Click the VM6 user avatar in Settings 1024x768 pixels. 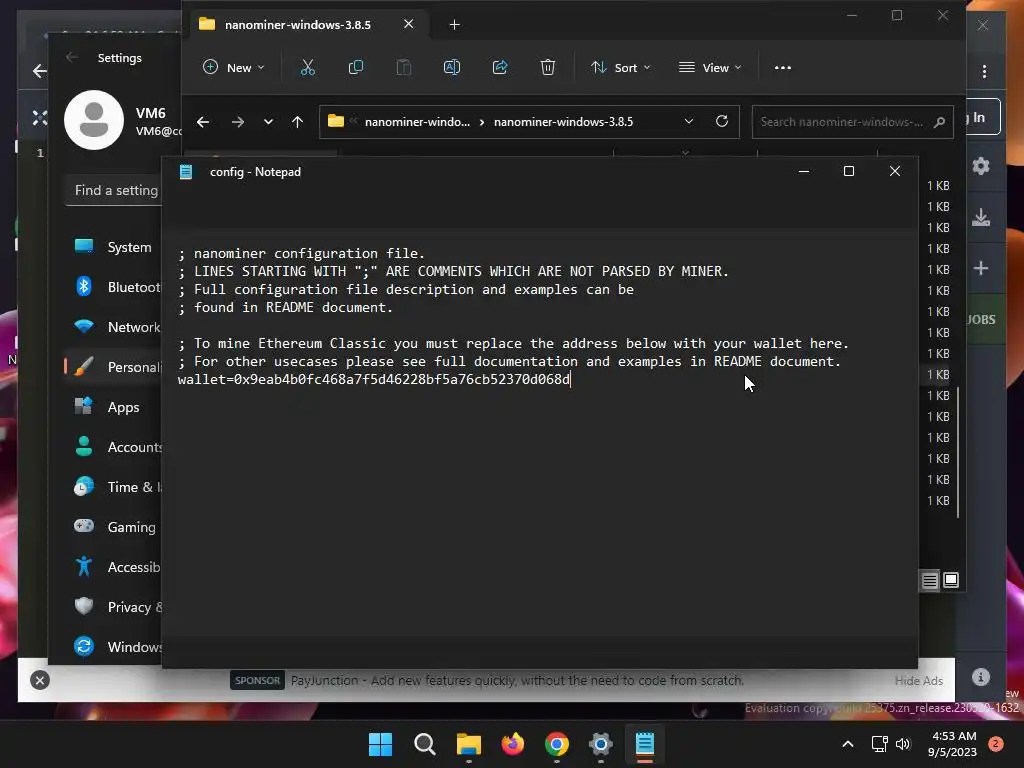(x=94, y=120)
